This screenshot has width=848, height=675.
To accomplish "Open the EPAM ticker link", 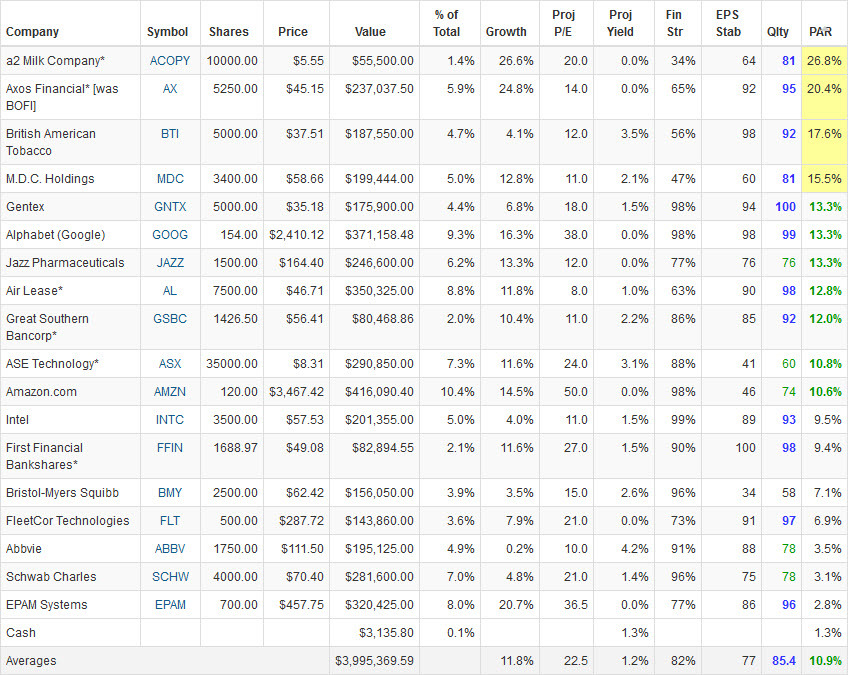I will click(x=170, y=605).
